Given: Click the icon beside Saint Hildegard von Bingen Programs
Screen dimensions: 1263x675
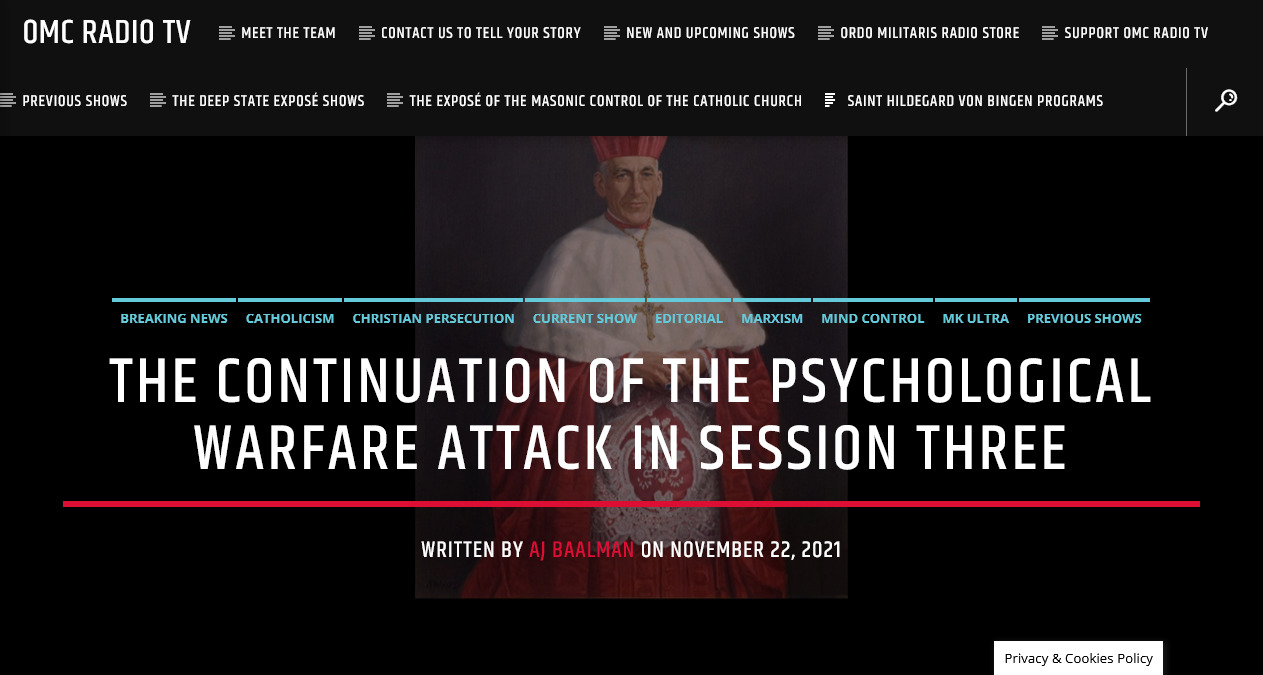Looking at the screenshot, I should (830, 100).
